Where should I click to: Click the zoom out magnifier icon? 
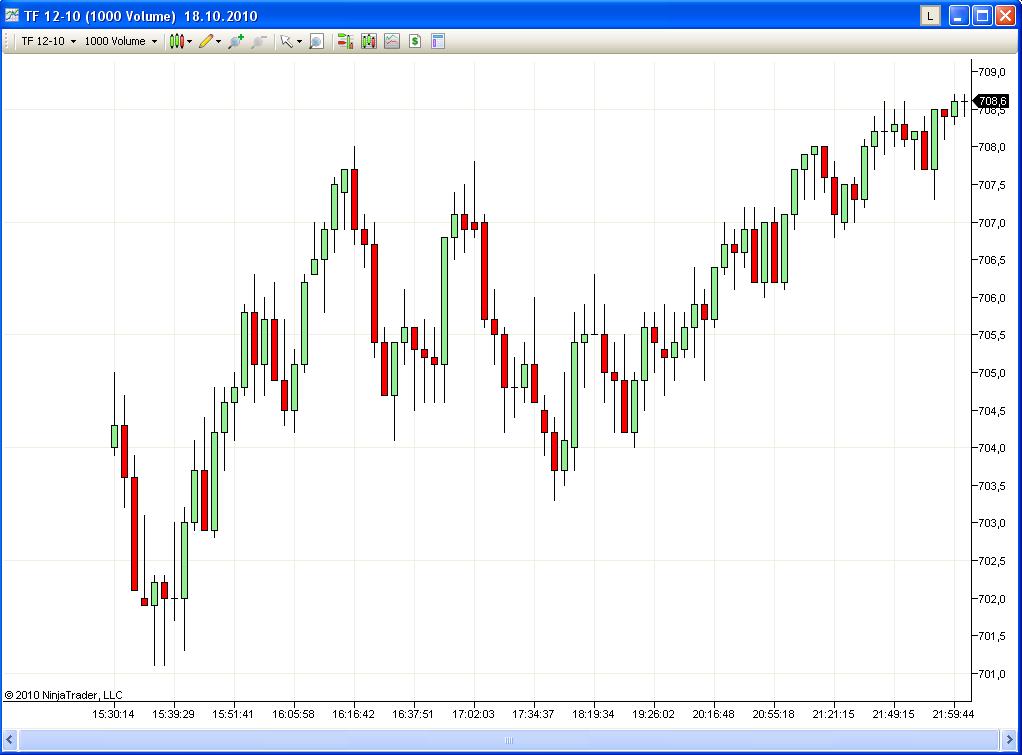coord(259,42)
